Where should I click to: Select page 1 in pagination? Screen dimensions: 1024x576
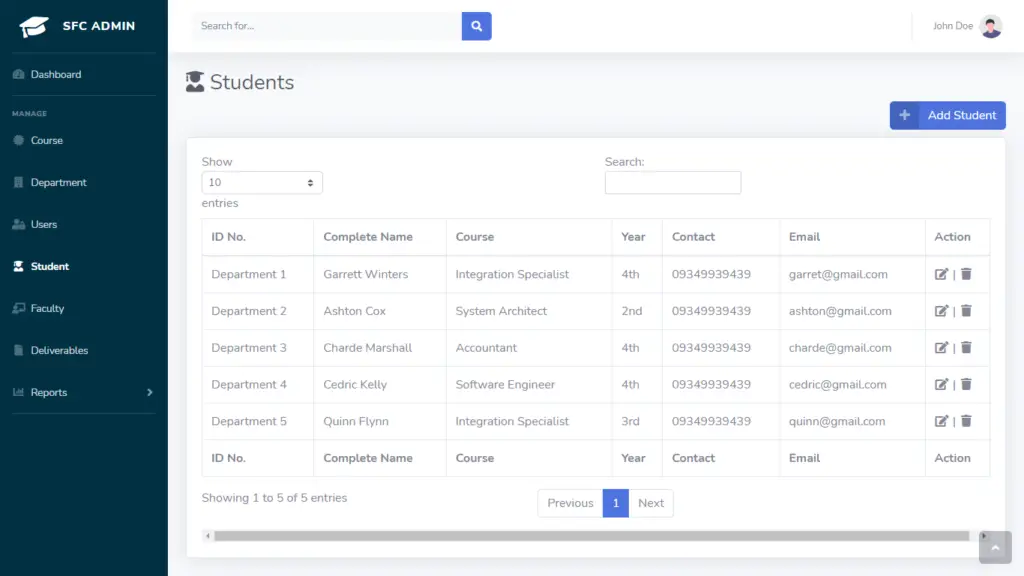(x=615, y=503)
